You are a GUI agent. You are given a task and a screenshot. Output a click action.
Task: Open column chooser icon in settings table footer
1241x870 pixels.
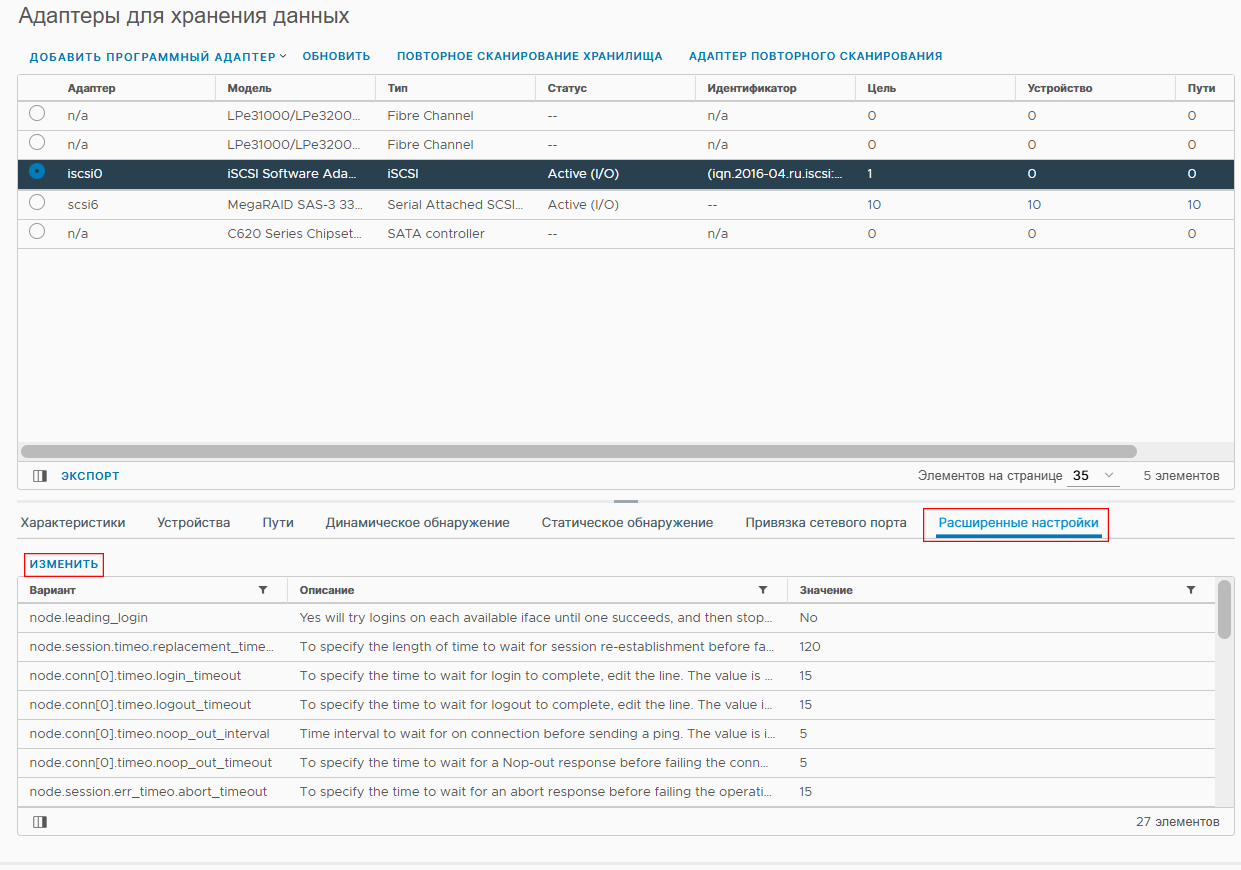(x=40, y=822)
